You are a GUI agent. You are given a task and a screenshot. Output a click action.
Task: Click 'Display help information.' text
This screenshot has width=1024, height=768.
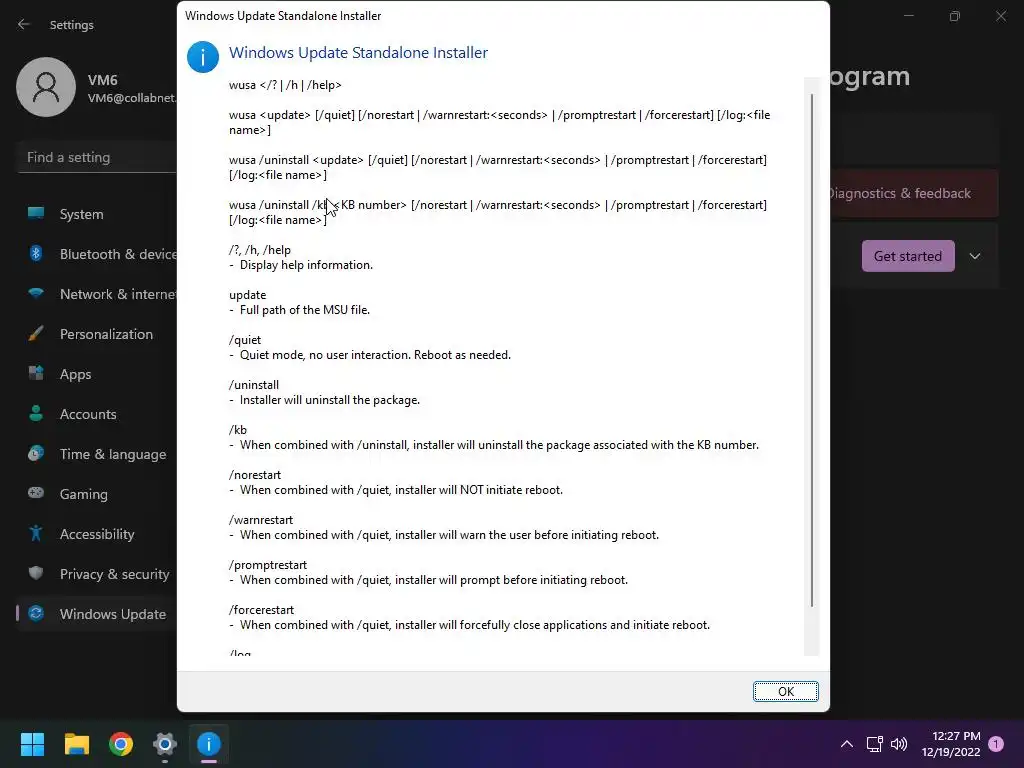[306, 265]
